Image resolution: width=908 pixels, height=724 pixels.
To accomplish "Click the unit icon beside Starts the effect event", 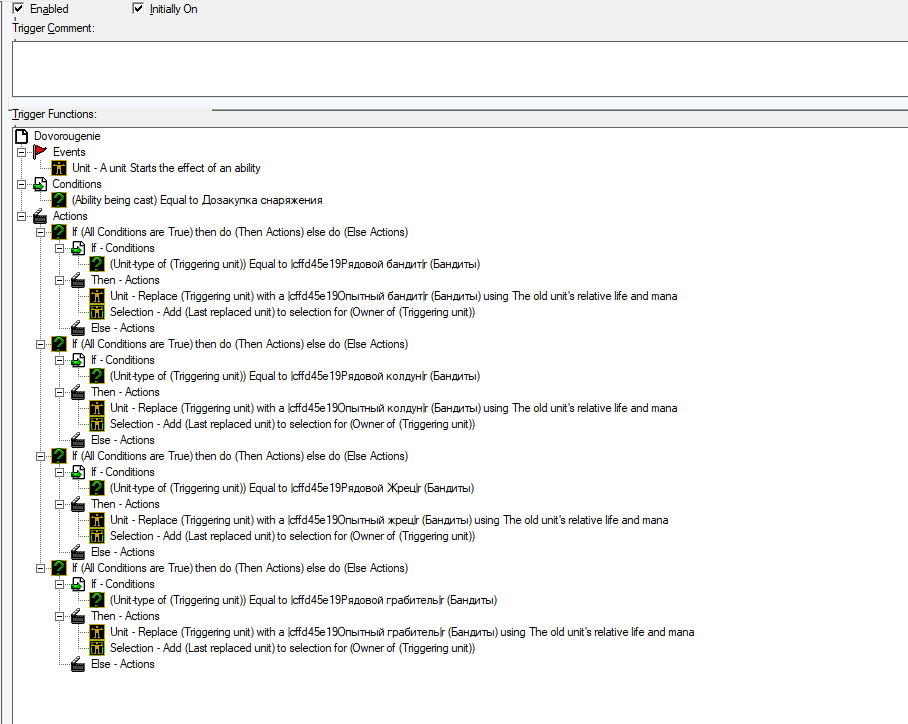I will click(59, 168).
